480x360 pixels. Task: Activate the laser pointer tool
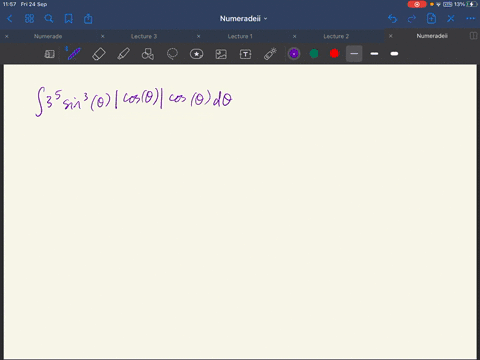point(270,54)
